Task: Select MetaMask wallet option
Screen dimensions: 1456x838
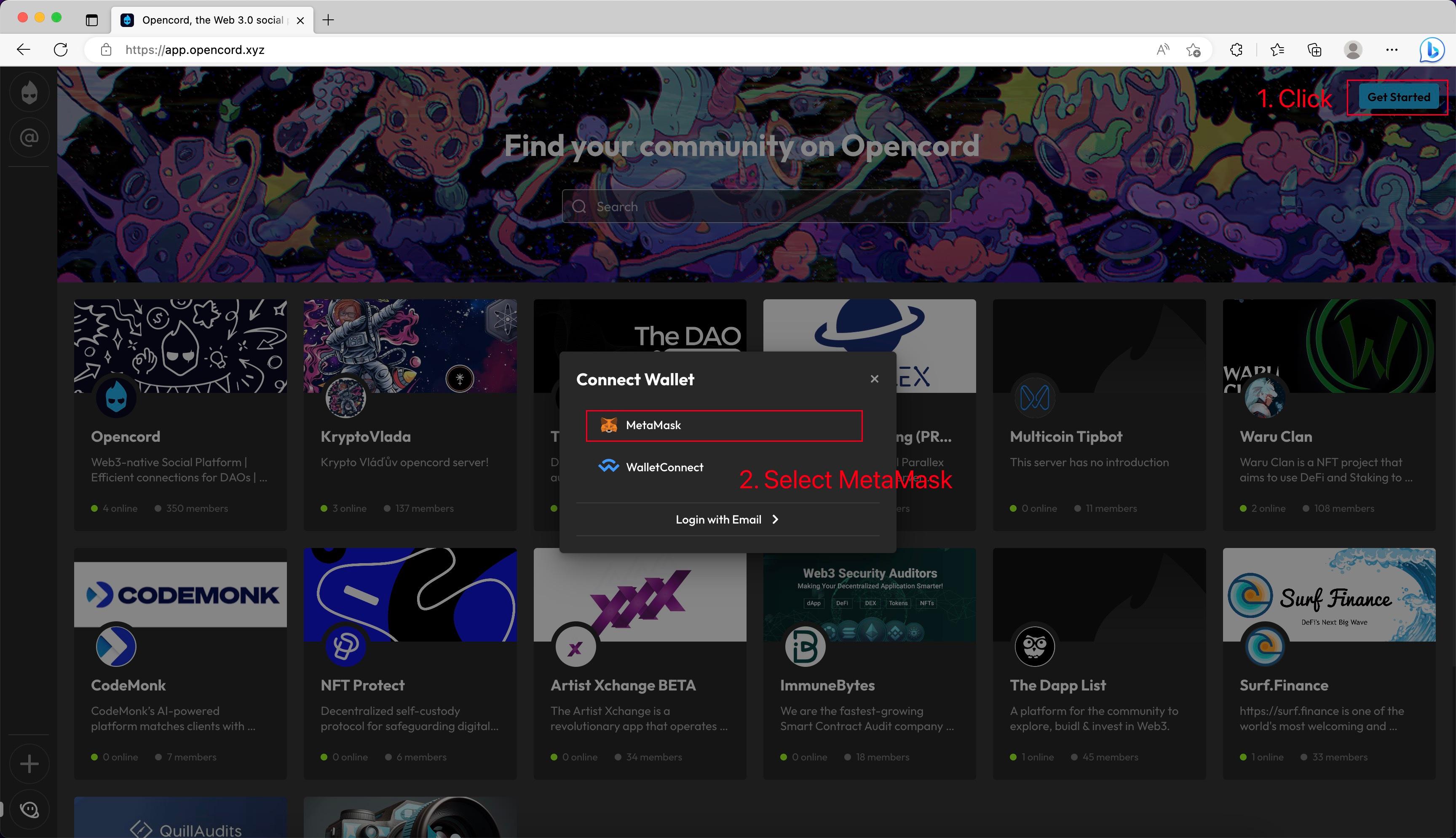Action: point(724,425)
